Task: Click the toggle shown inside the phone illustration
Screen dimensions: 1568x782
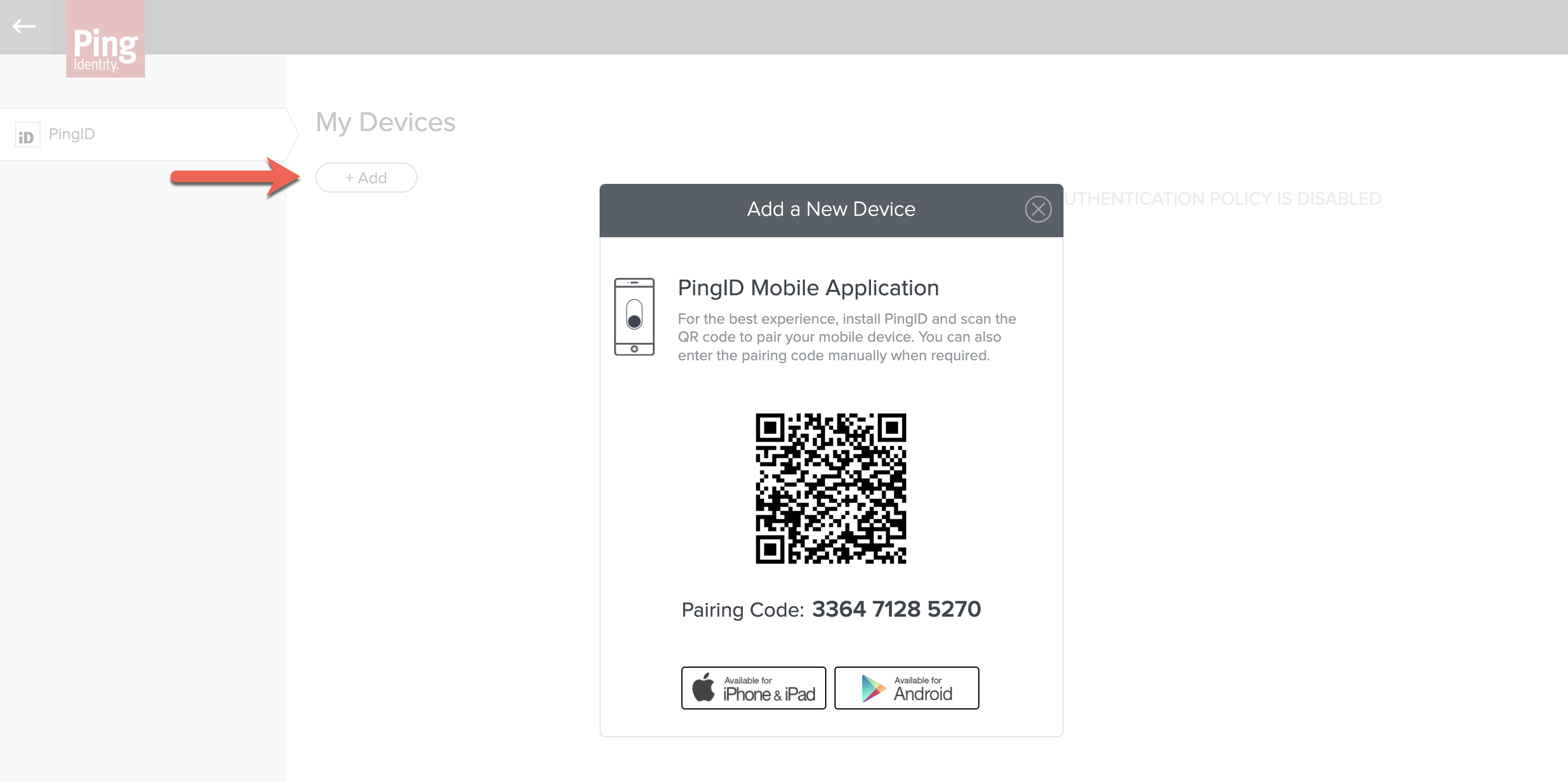Action: pyautogui.click(x=634, y=316)
